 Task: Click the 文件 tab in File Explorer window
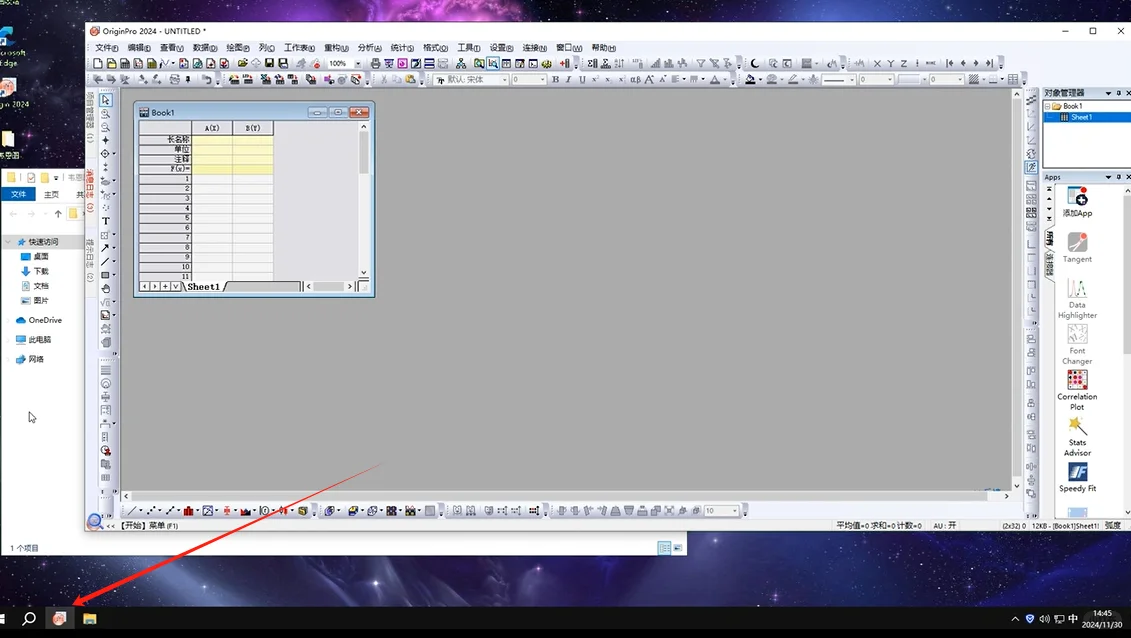pos(19,194)
